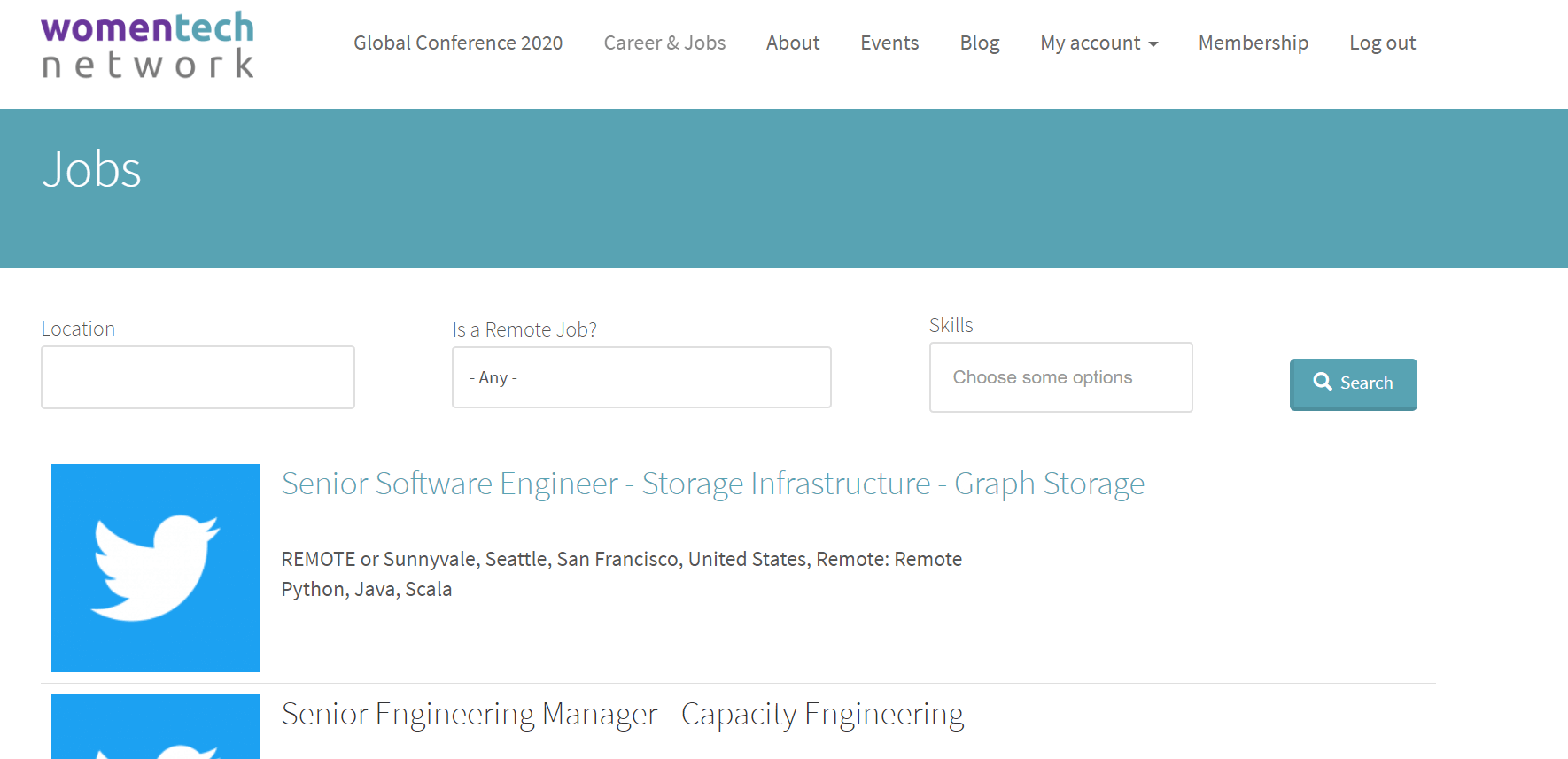1568x759 pixels.
Task: Focus the Location text field
Action: 198,377
